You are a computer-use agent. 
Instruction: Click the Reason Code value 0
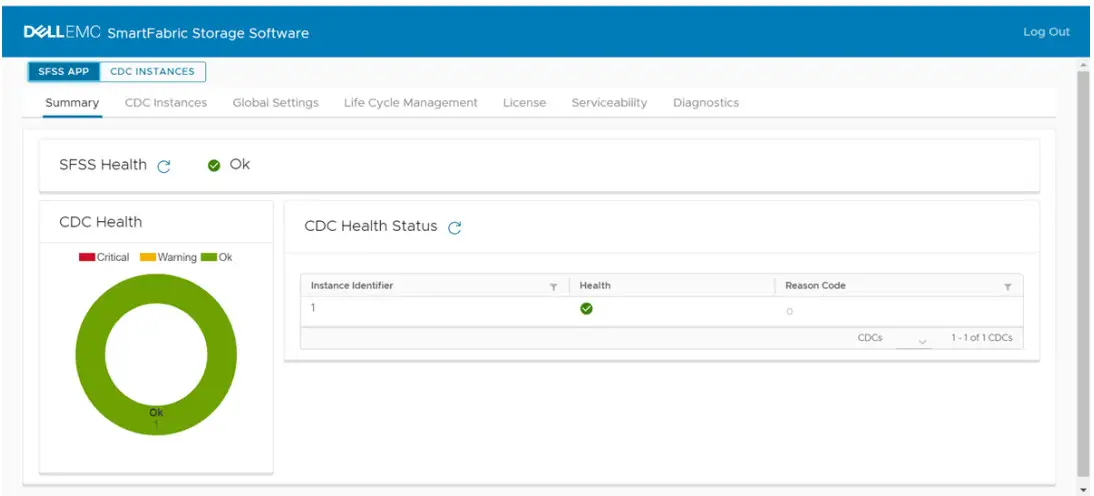pyautogui.click(x=789, y=312)
